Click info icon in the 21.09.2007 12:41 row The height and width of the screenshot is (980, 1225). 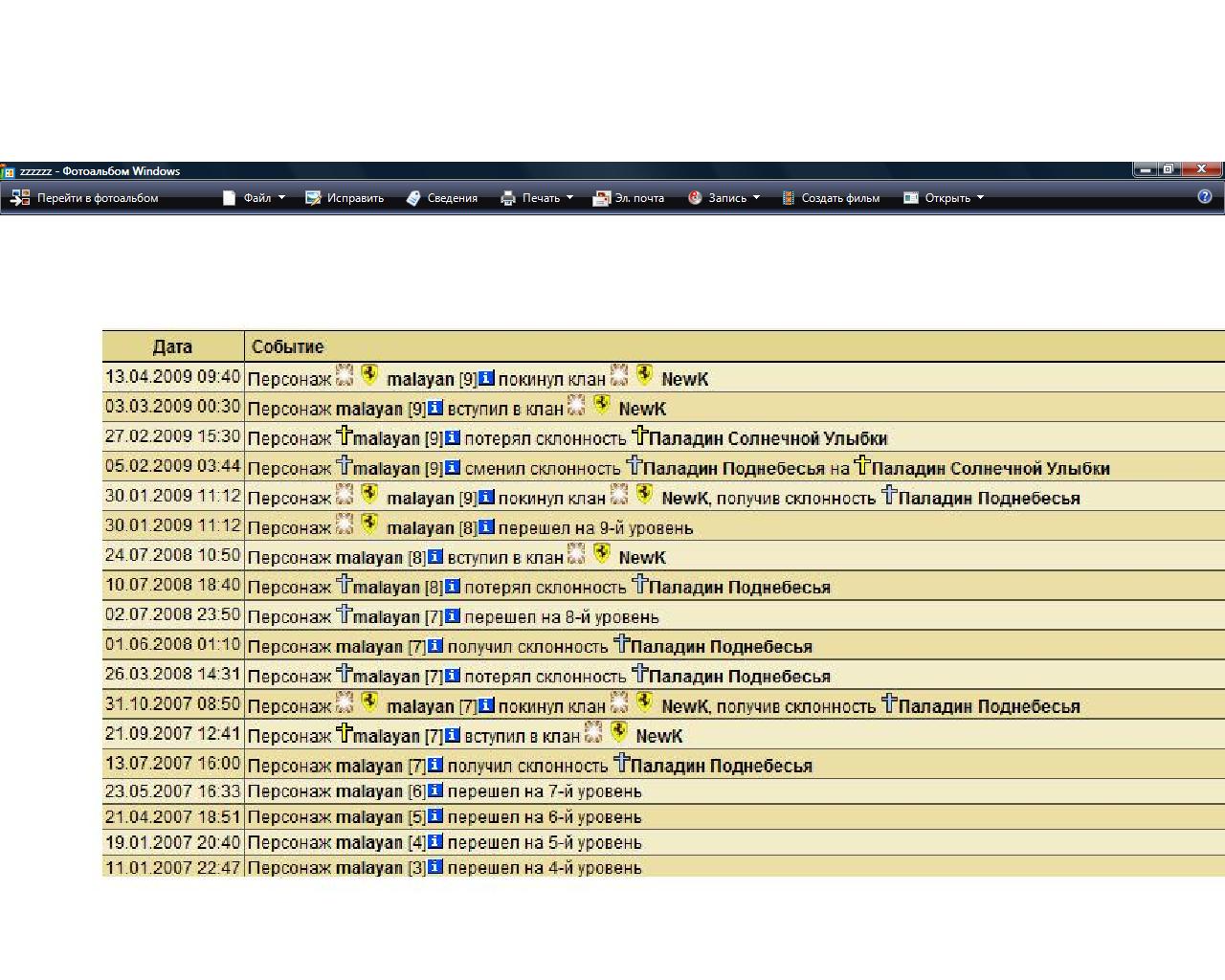453,735
